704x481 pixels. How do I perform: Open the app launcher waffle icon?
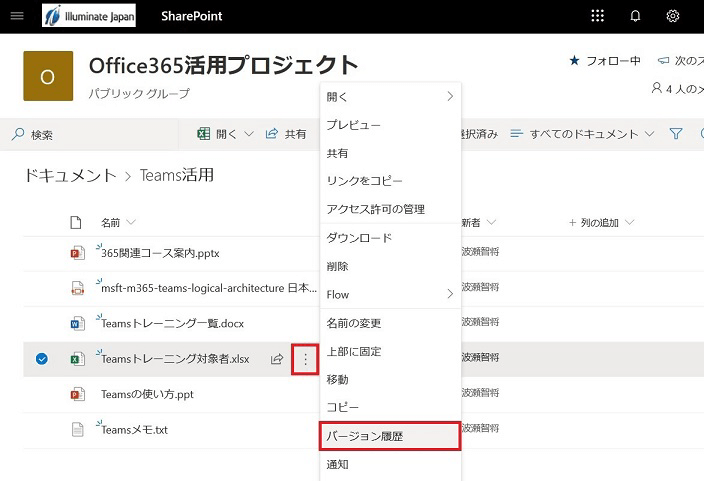pyautogui.click(x=598, y=16)
